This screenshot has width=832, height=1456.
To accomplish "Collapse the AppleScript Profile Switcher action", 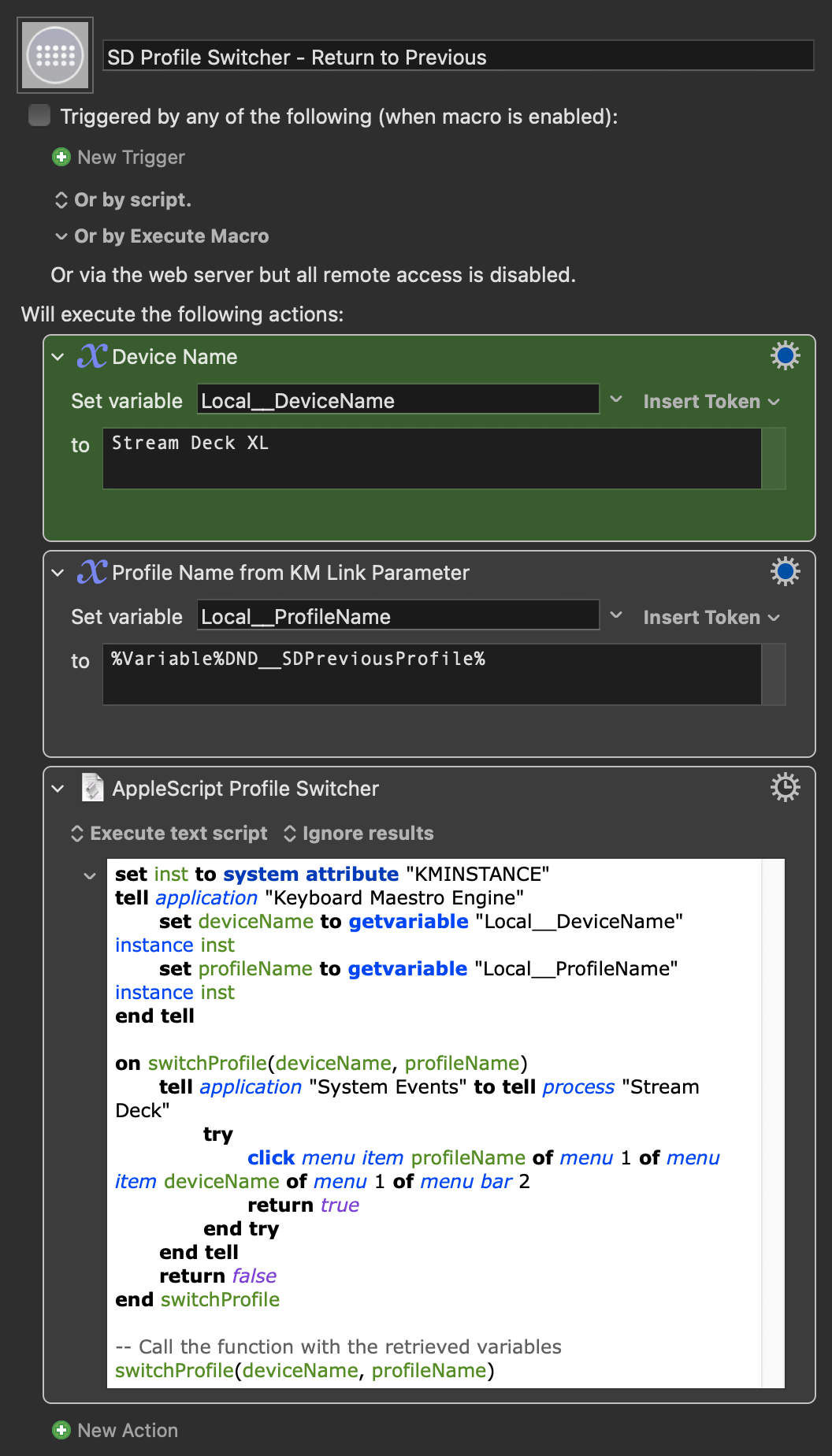I will (x=58, y=789).
